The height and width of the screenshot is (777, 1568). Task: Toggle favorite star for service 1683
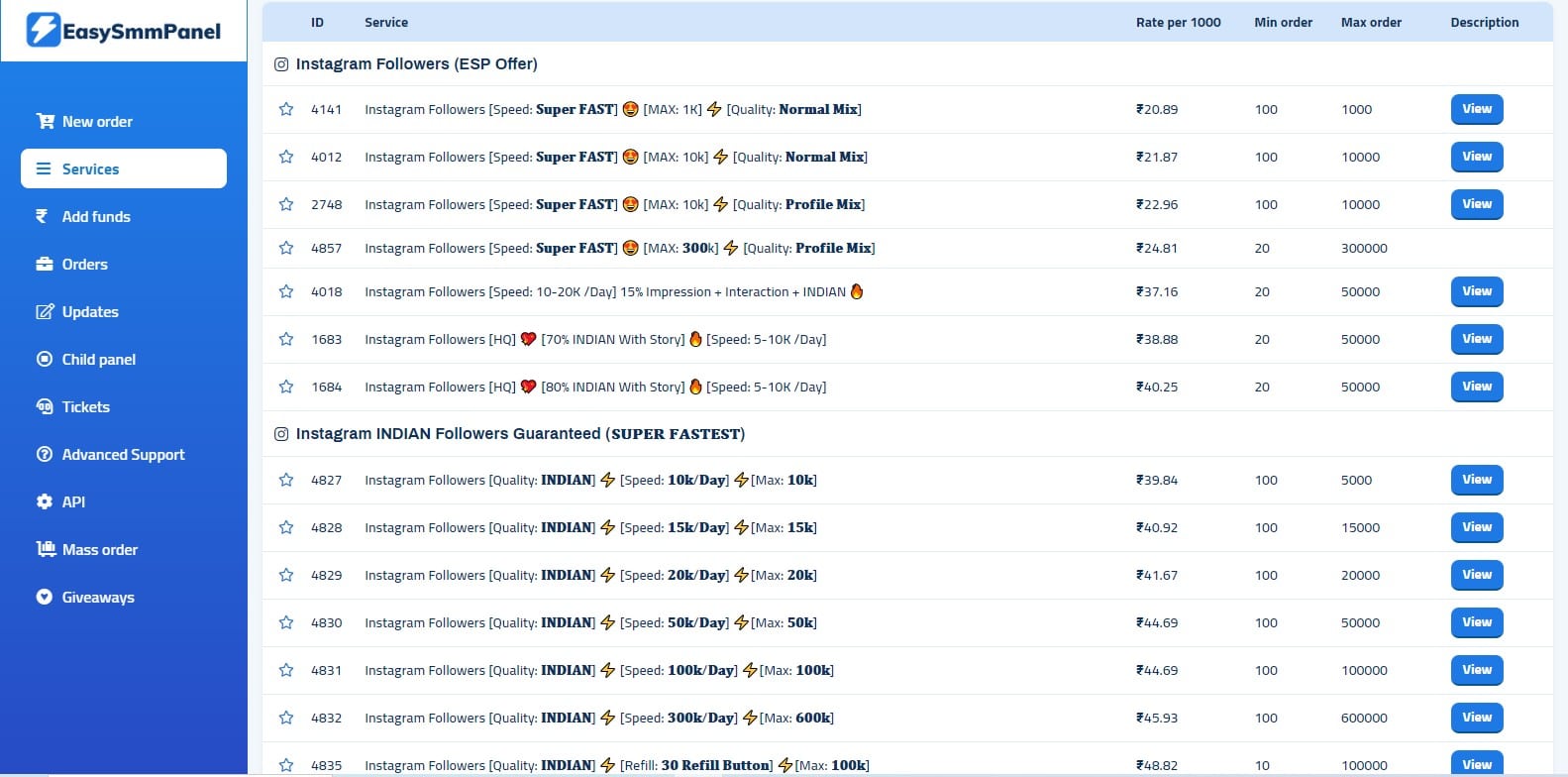coord(286,339)
